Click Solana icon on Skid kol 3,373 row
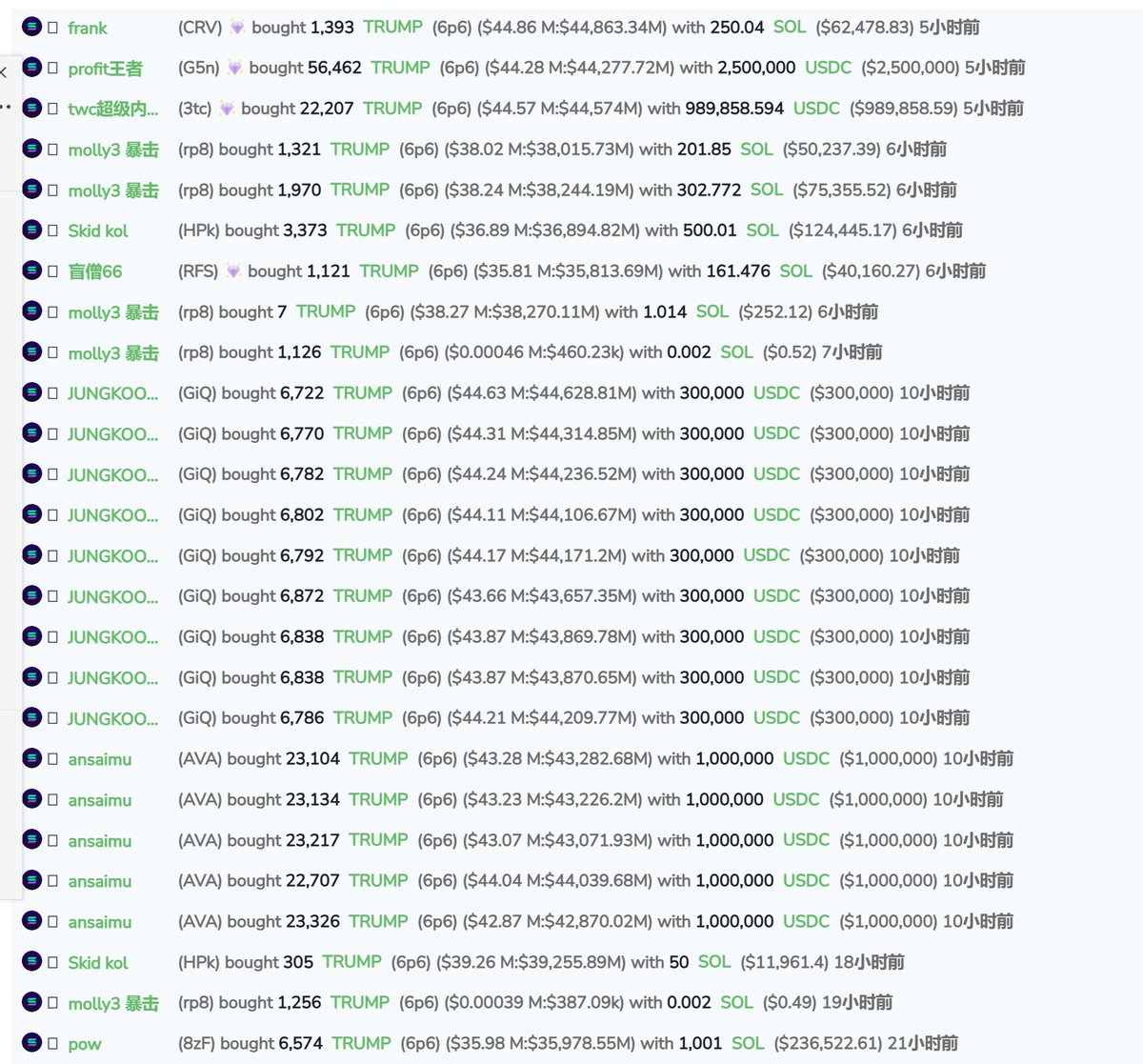The width and height of the screenshot is (1143, 1064). (31, 230)
